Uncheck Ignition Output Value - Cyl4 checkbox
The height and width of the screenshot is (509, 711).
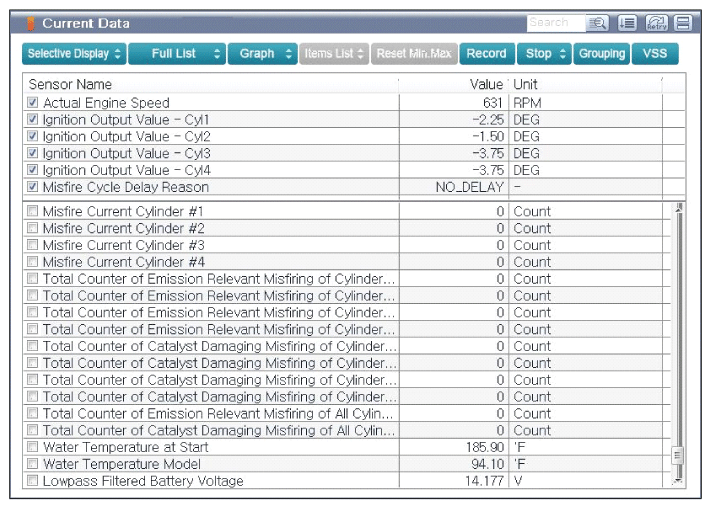32,170
